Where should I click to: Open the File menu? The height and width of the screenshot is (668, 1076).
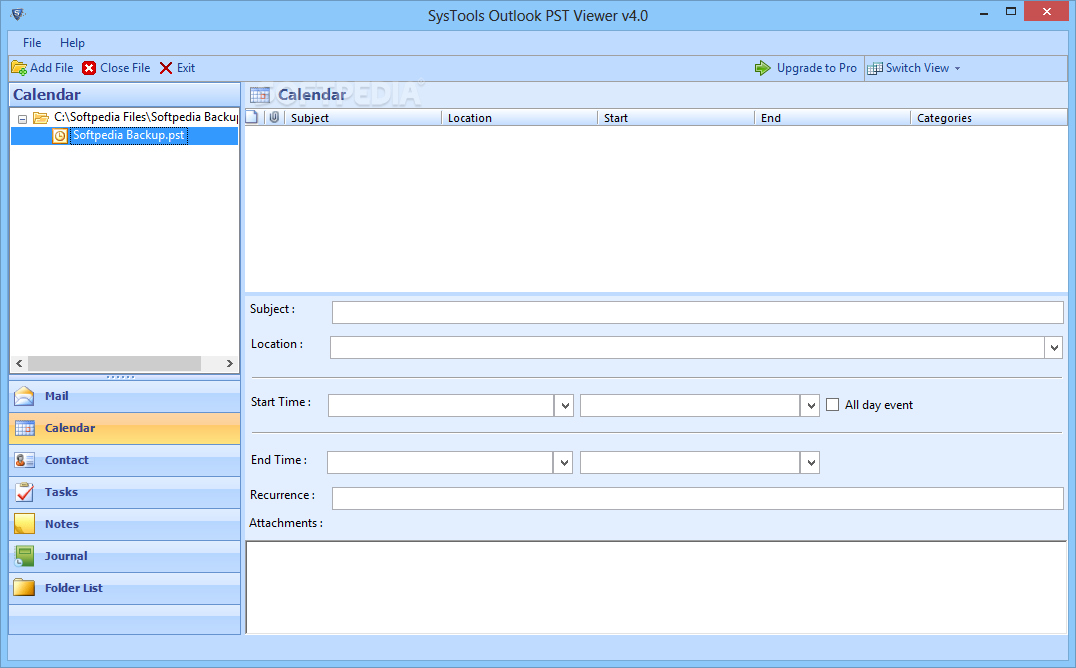coord(32,43)
